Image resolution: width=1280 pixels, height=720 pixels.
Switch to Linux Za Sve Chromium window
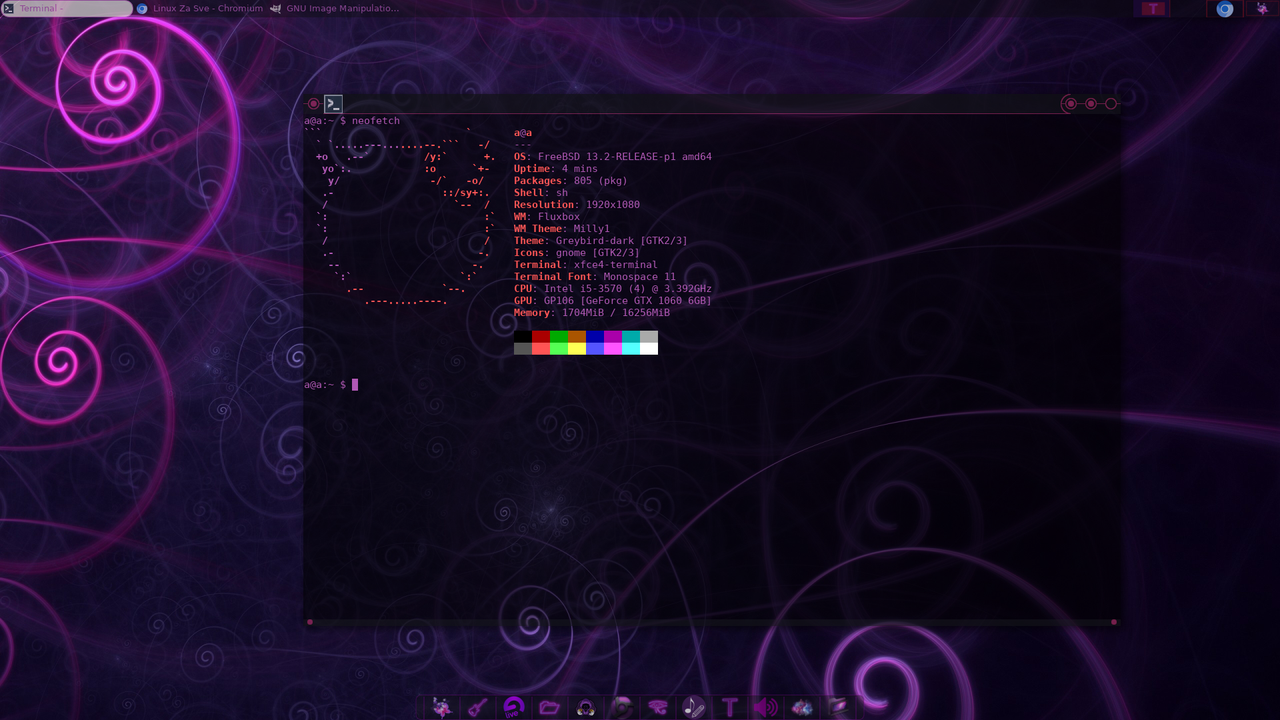(200, 8)
